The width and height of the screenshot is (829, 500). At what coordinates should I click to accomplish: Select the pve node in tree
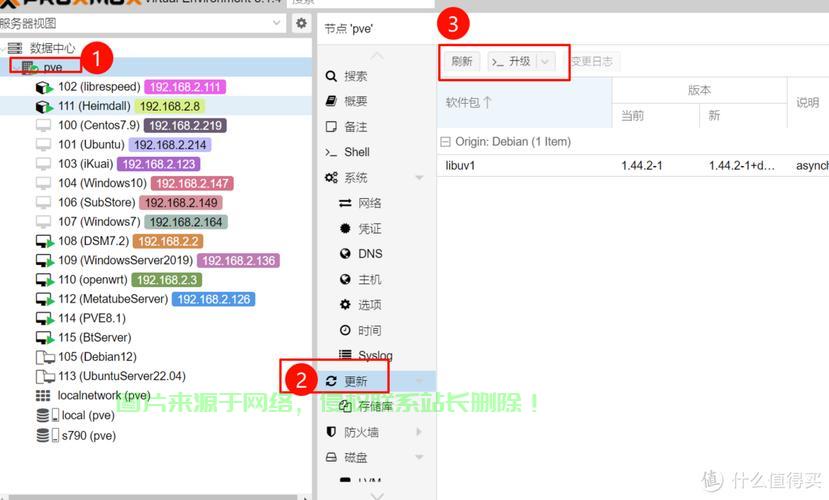[53, 67]
